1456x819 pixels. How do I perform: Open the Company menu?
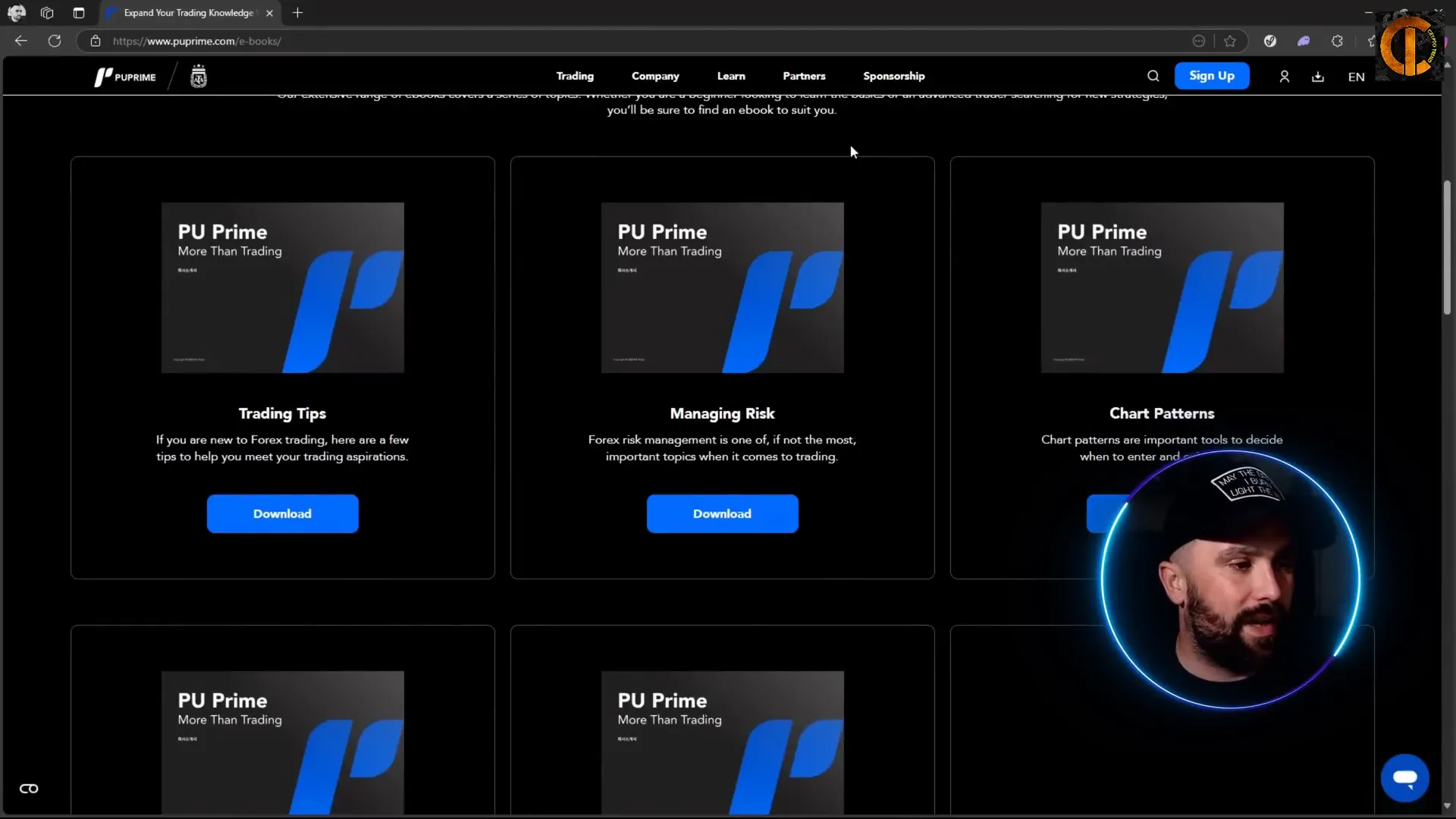655,76
